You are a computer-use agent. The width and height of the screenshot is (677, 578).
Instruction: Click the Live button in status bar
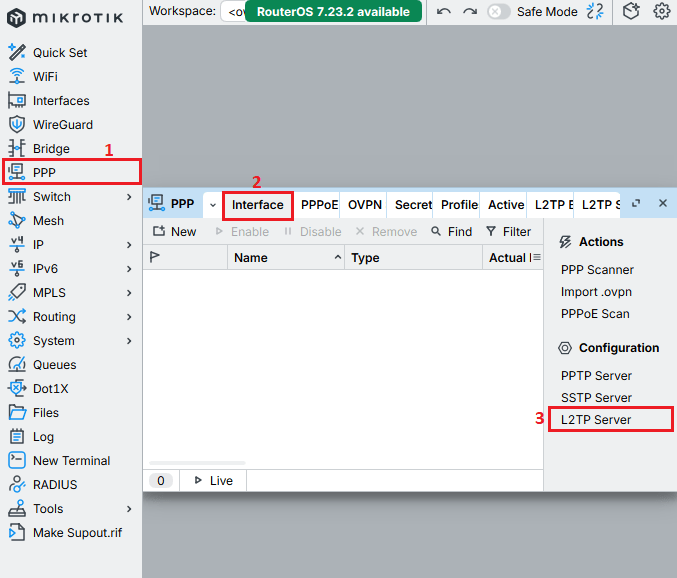point(213,480)
